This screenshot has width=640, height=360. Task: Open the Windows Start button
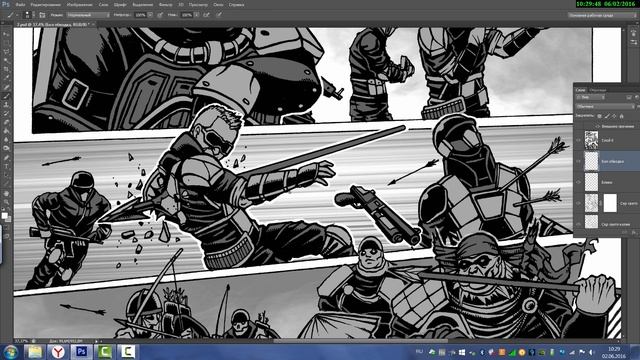point(10,351)
